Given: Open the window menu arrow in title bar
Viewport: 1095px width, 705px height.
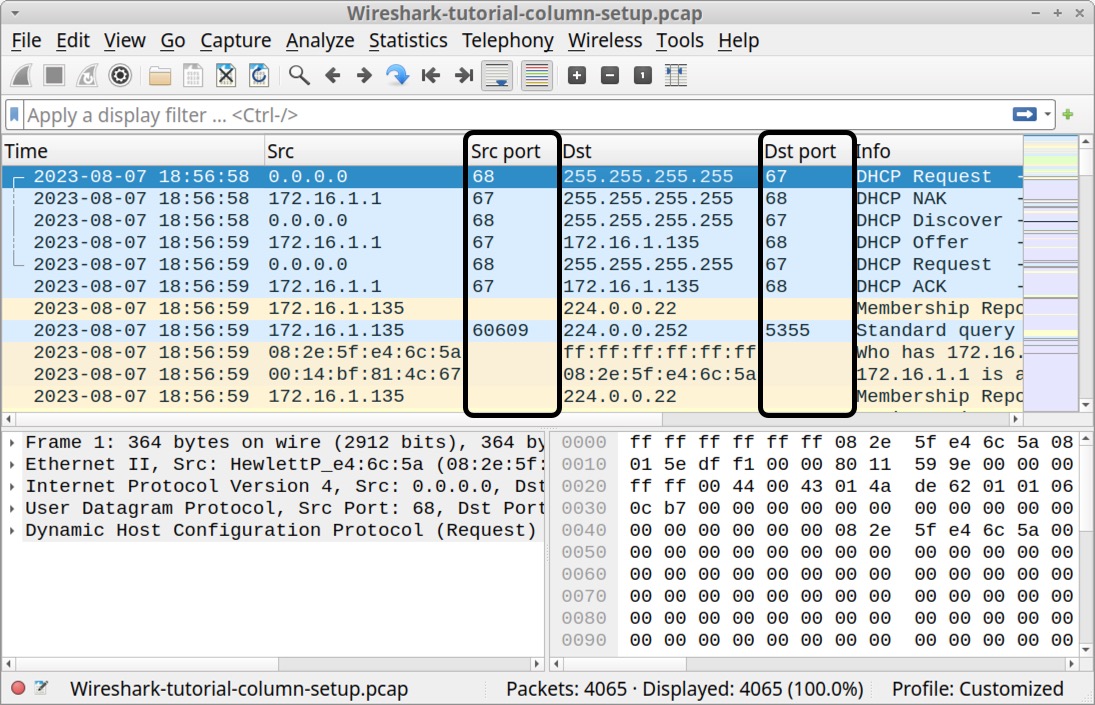Looking at the screenshot, I should tap(14, 13).
